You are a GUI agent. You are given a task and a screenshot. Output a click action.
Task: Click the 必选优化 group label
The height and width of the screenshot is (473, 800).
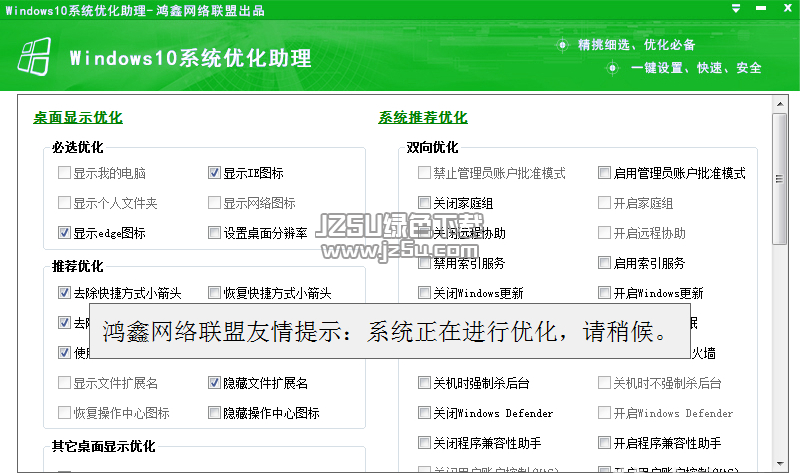pos(78,147)
